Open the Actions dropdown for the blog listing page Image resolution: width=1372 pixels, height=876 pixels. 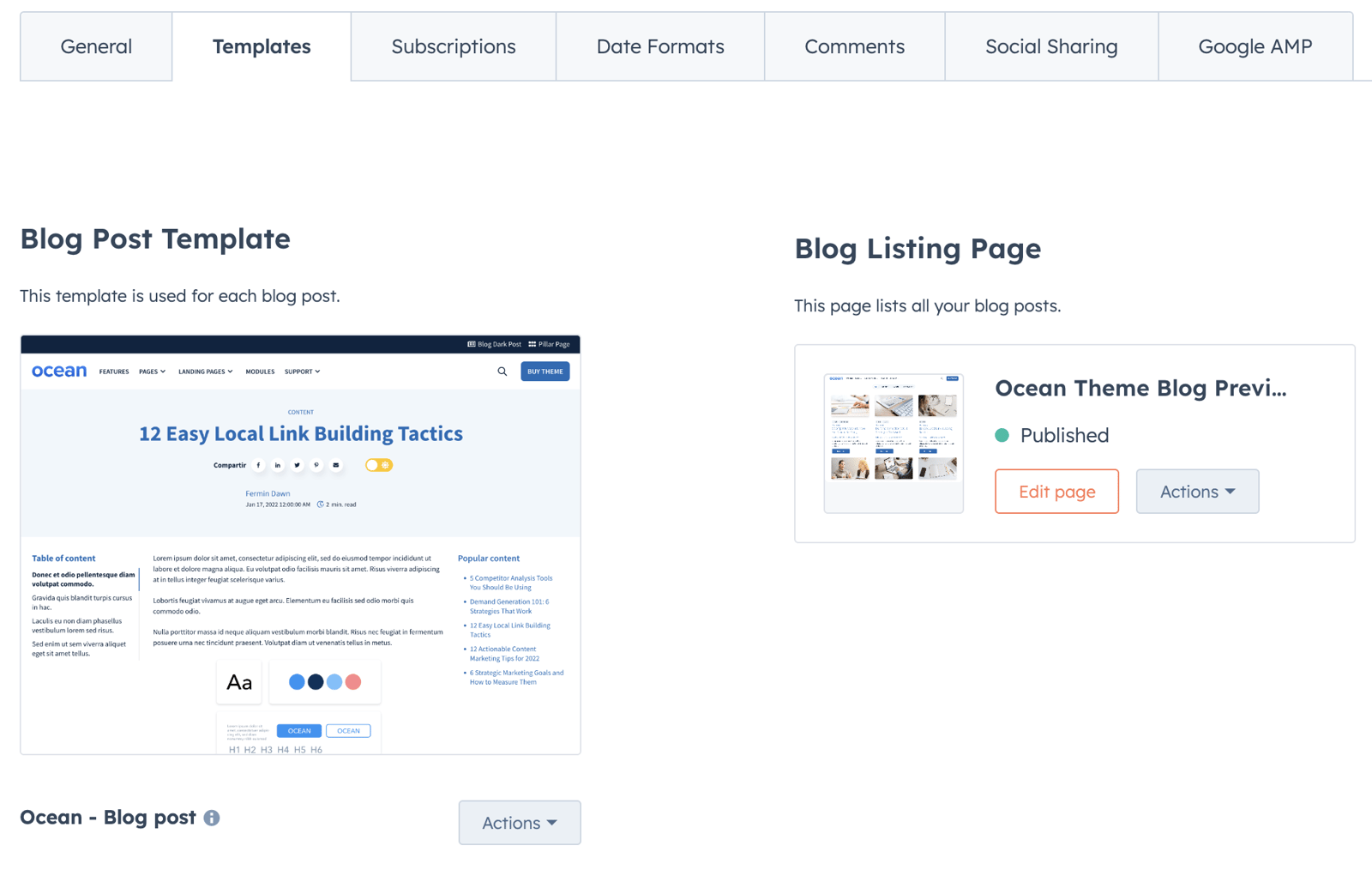point(1197,492)
